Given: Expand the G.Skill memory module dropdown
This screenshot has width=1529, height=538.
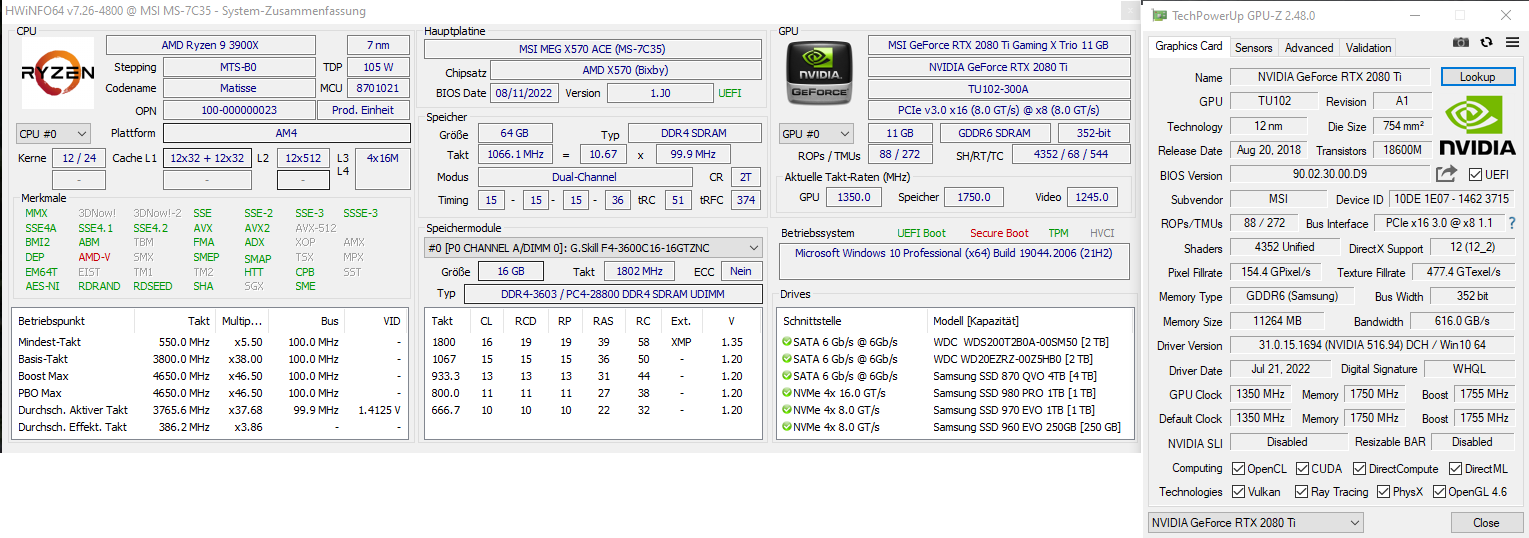Looking at the screenshot, I should 594,247.
